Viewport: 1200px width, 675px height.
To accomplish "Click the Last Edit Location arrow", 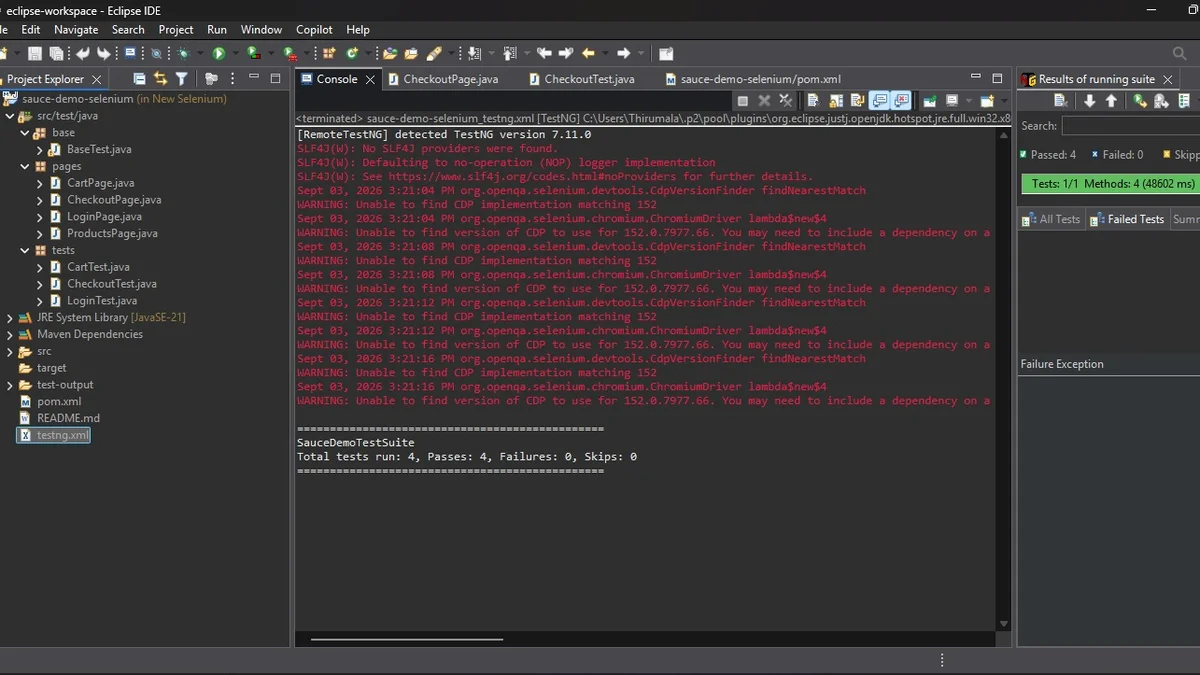I will point(544,53).
